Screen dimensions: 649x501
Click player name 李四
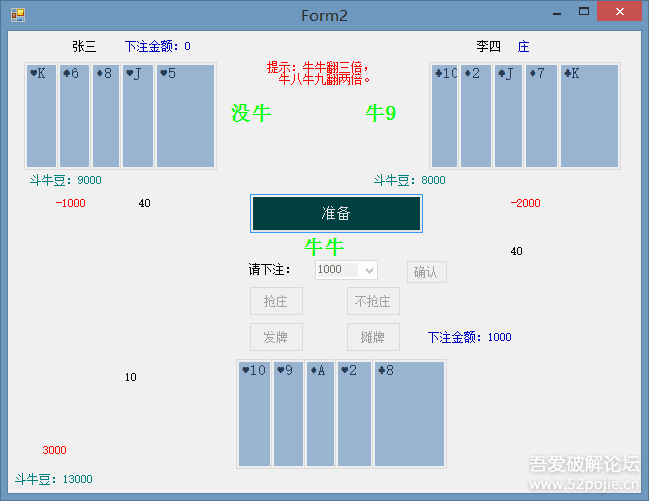coord(488,46)
